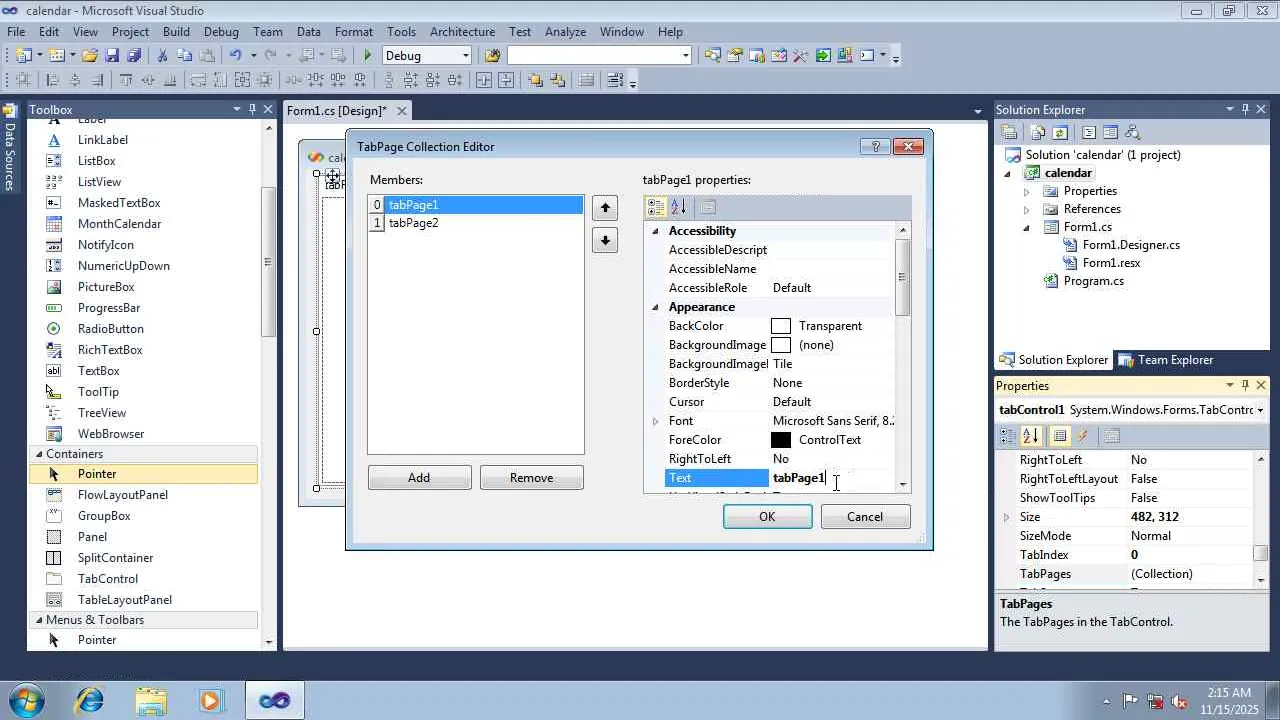1280x720 pixels.
Task: Click the Save All toolbar icon
Action: click(x=133, y=56)
